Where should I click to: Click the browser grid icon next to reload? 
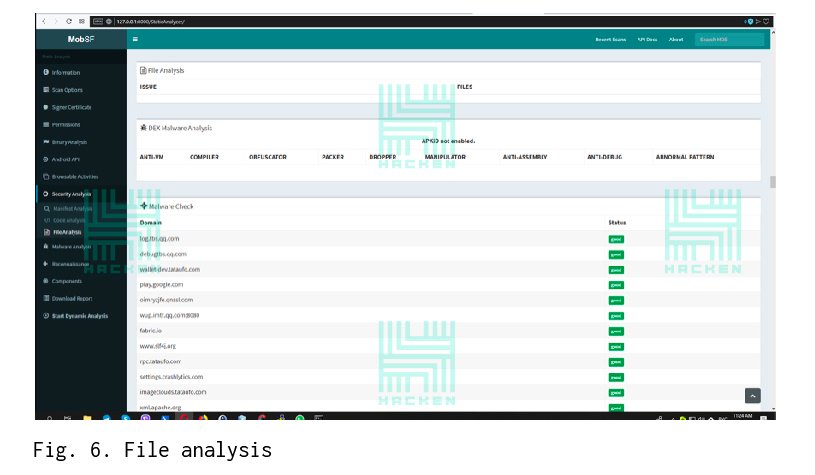[82, 21]
